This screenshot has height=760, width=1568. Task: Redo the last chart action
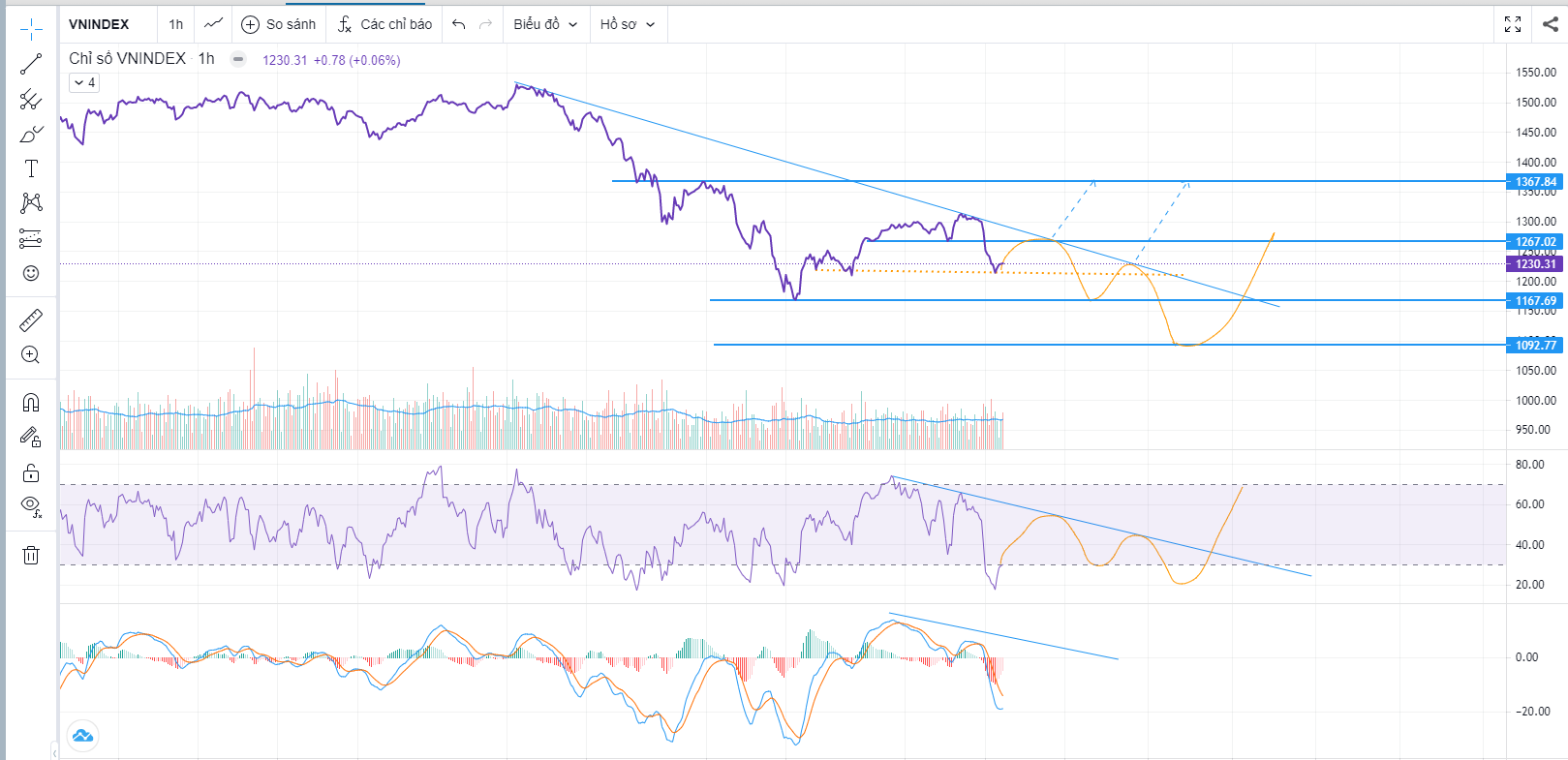(486, 24)
